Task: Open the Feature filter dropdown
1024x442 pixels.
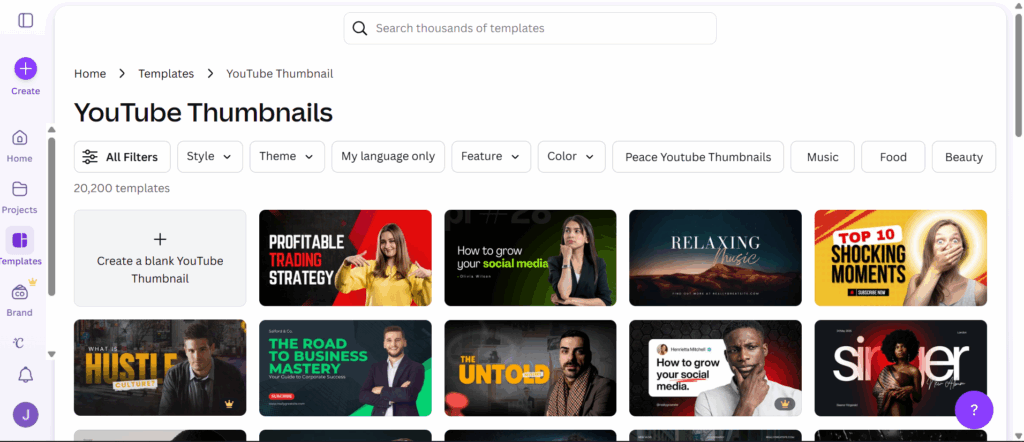Action: [491, 157]
